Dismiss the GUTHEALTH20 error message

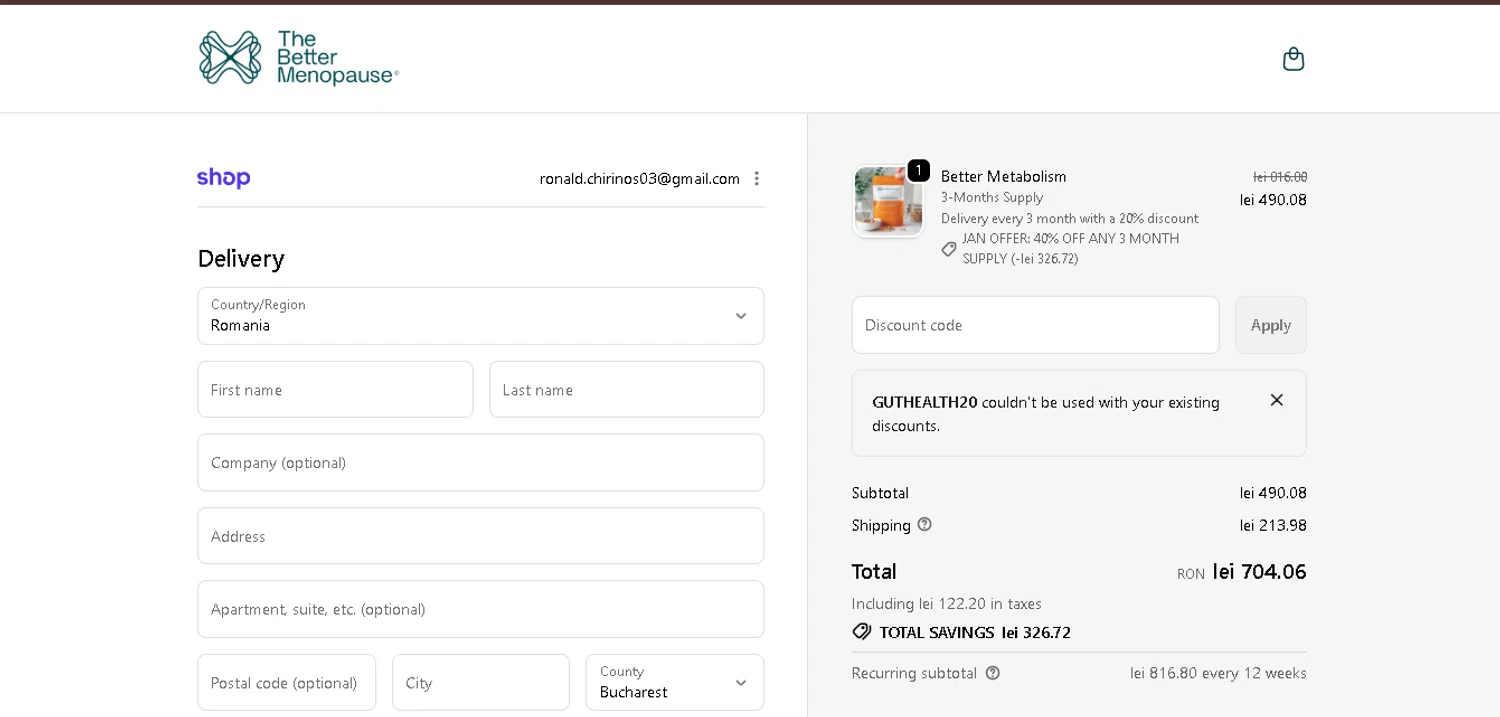point(1276,400)
